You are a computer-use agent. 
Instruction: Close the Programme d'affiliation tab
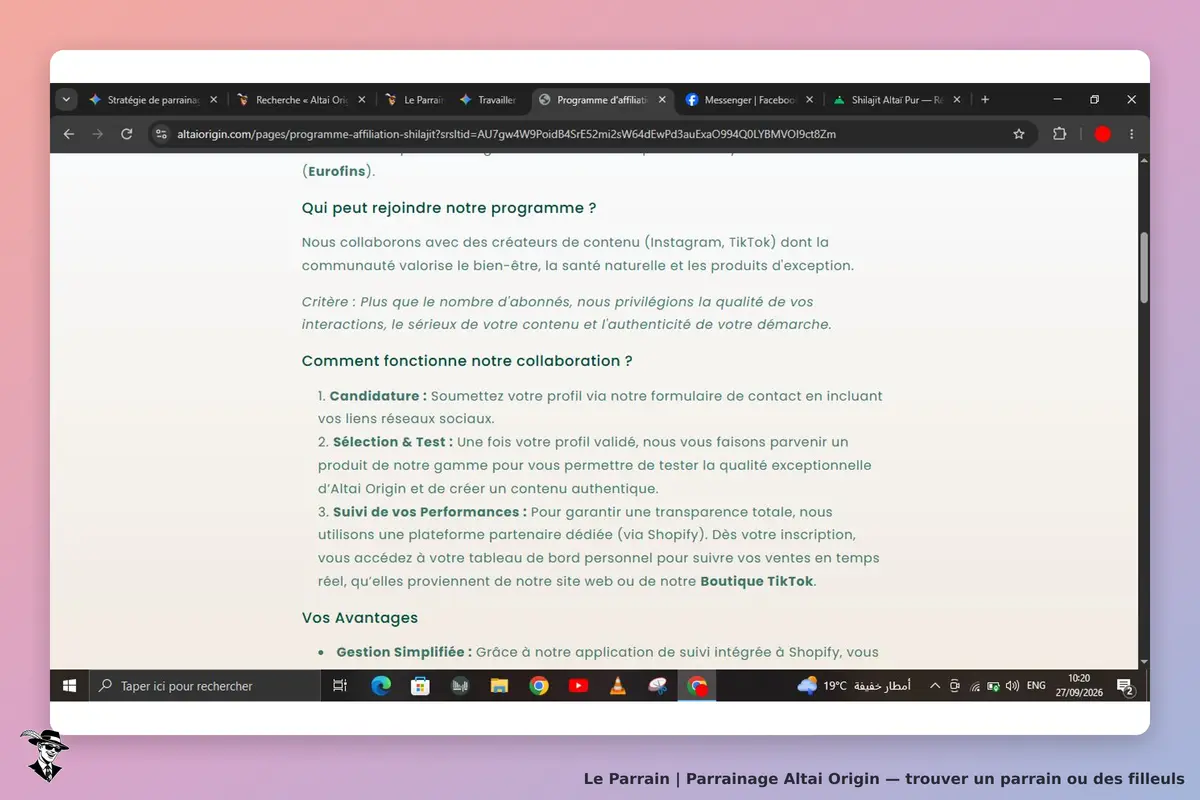click(664, 100)
